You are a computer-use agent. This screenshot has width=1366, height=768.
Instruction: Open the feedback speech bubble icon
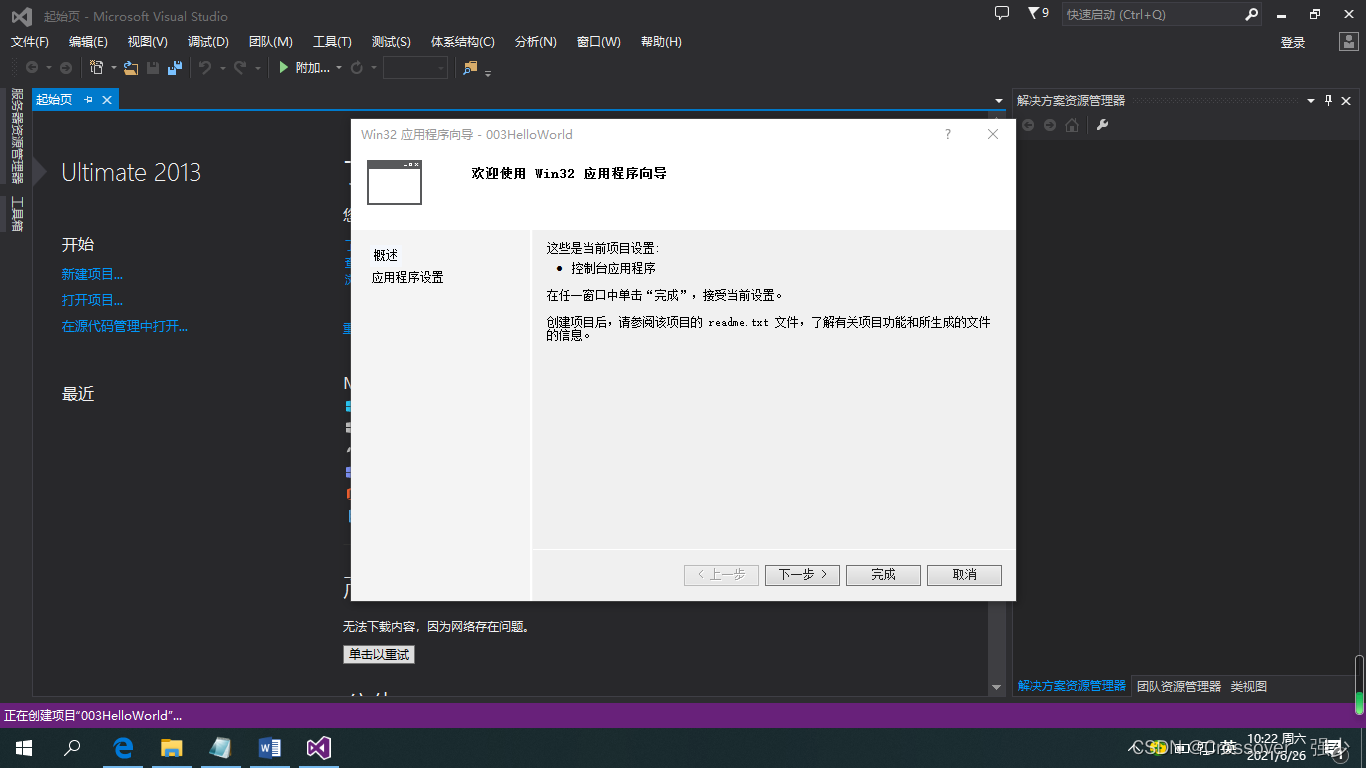(x=1002, y=14)
